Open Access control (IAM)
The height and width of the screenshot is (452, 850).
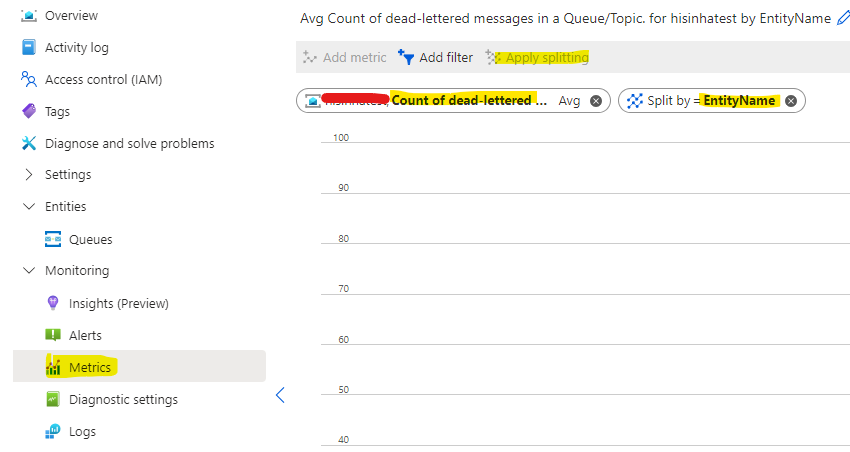click(x=104, y=80)
